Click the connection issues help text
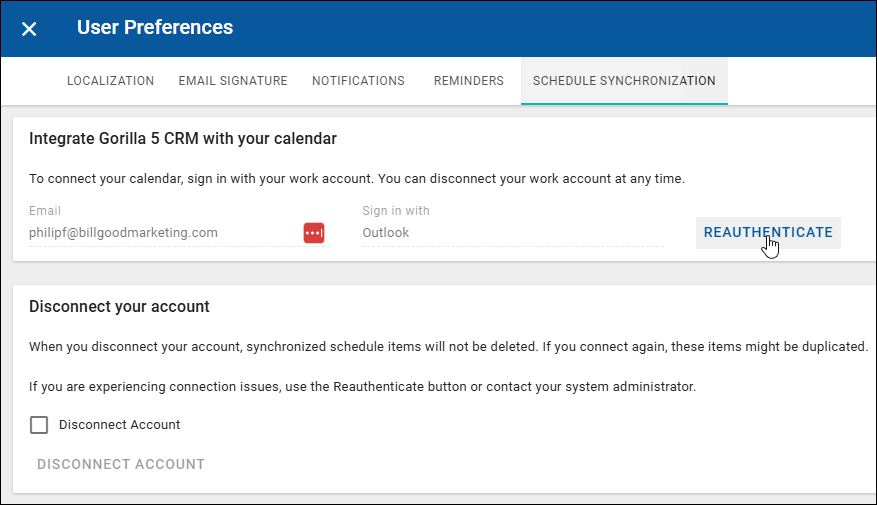The height and width of the screenshot is (505, 877). (362, 386)
